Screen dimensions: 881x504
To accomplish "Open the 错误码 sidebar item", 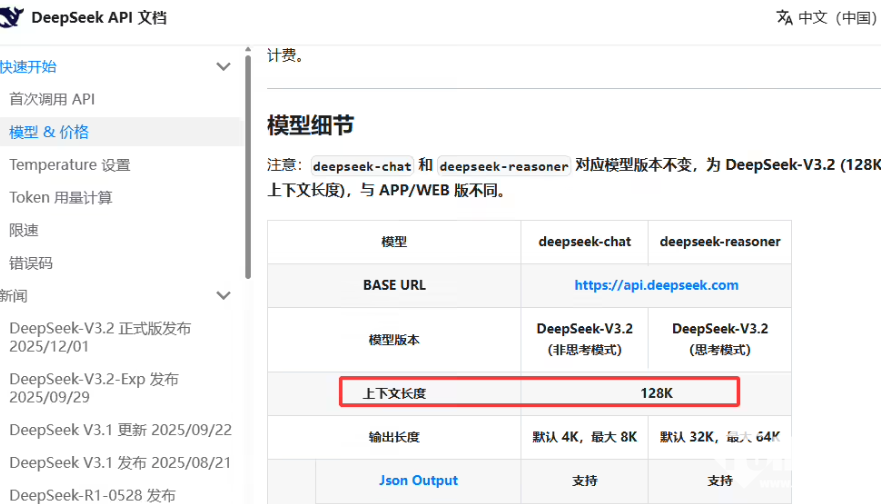I will (x=31, y=263).
